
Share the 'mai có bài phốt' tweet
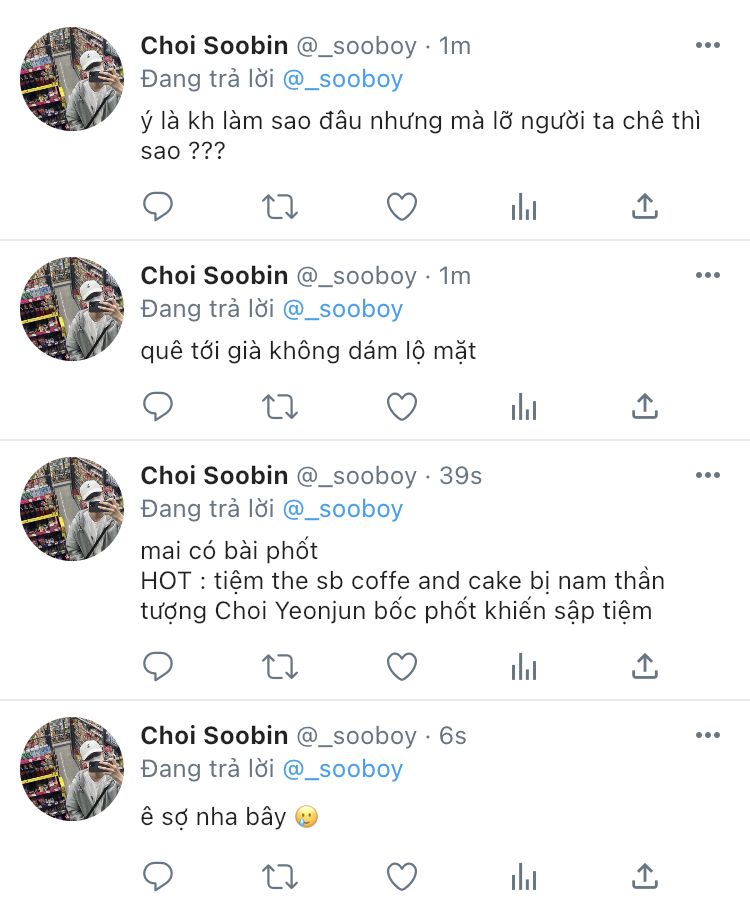[645, 667]
